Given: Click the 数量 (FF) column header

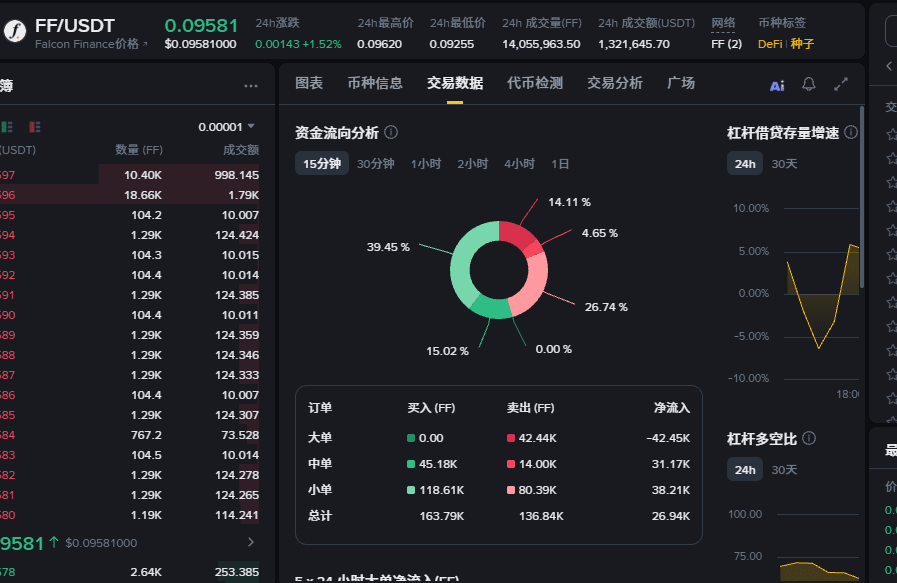Looking at the screenshot, I should tap(139, 150).
